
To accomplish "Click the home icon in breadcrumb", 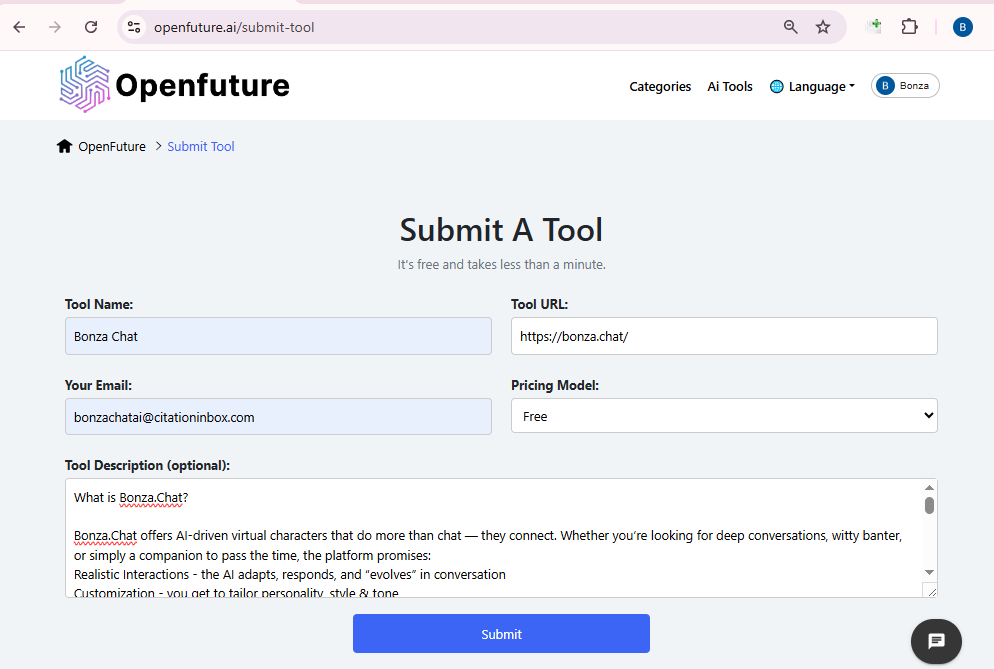I will click(x=65, y=147).
